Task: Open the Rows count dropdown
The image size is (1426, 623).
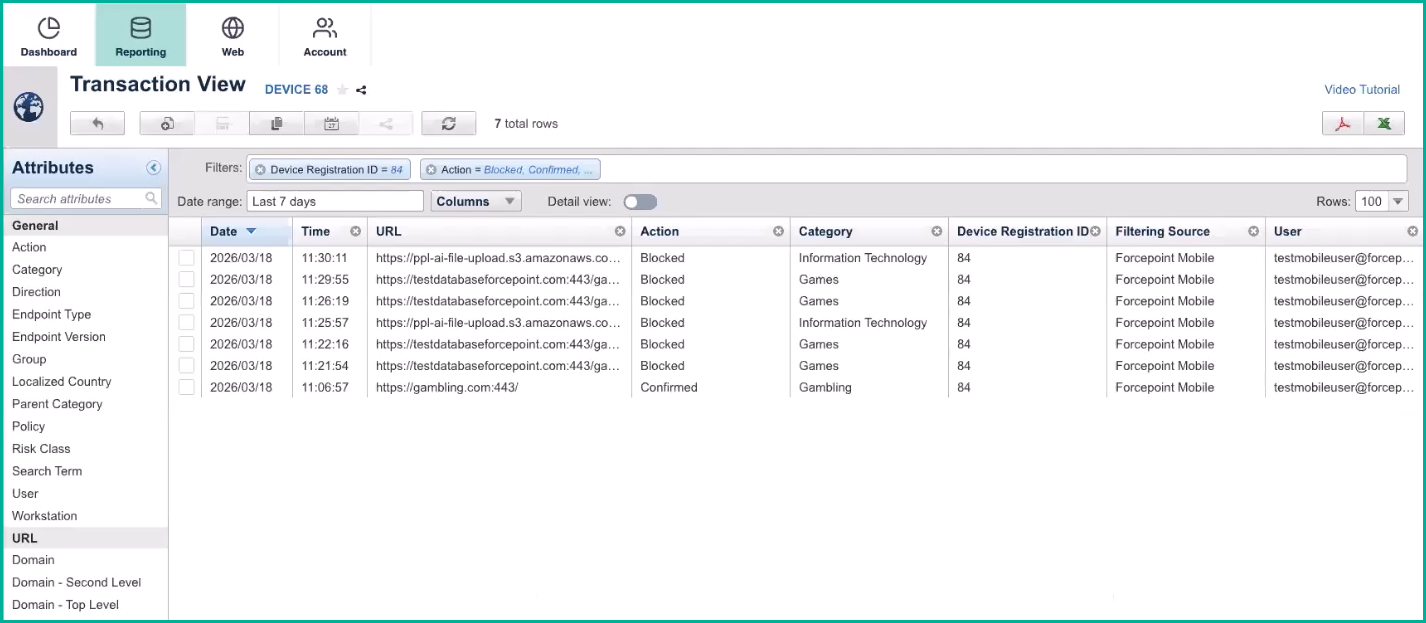Action: pos(1381,202)
